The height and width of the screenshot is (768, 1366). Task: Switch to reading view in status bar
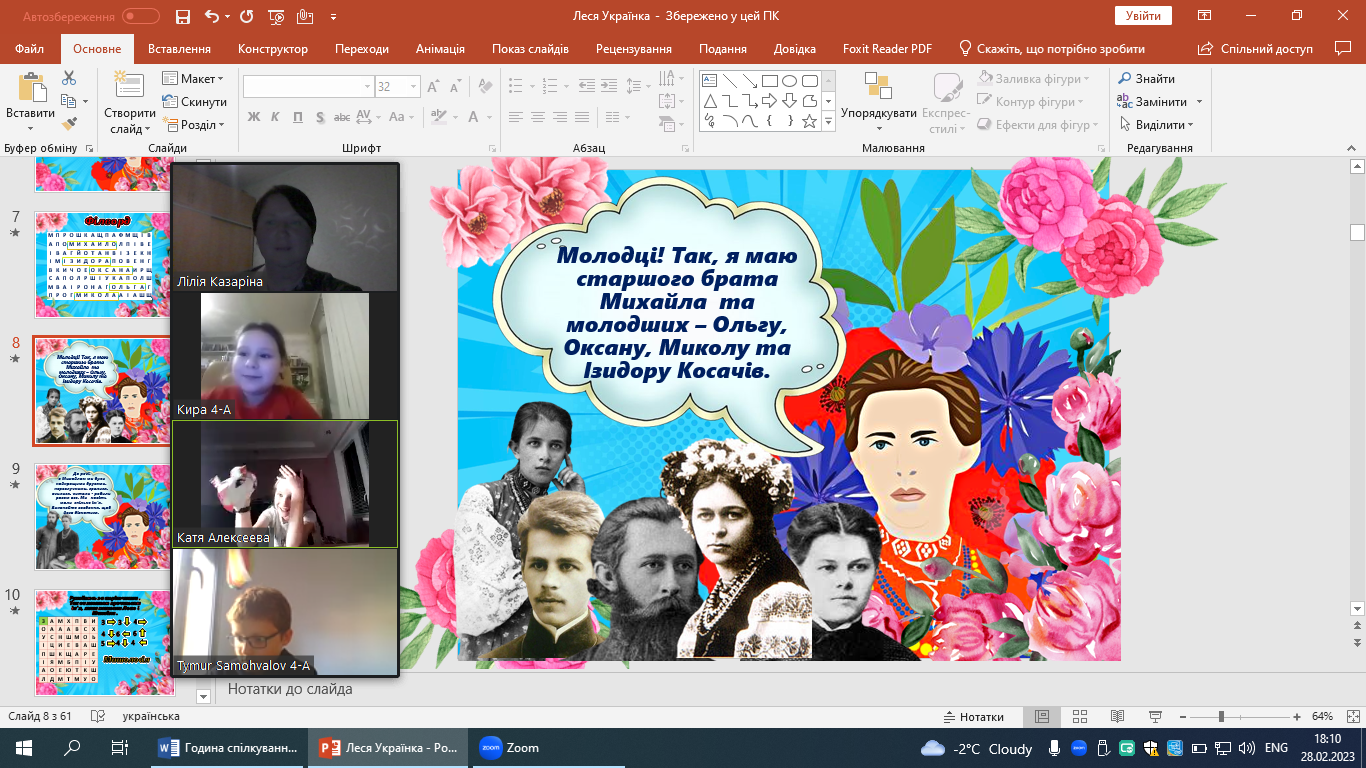(x=1116, y=716)
